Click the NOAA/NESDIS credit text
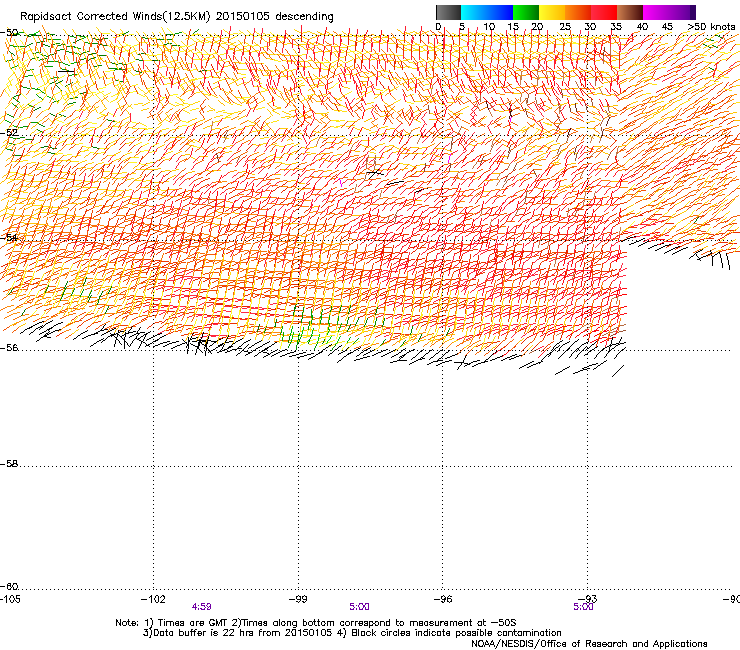This screenshot has width=740, height=650. pos(589,643)
